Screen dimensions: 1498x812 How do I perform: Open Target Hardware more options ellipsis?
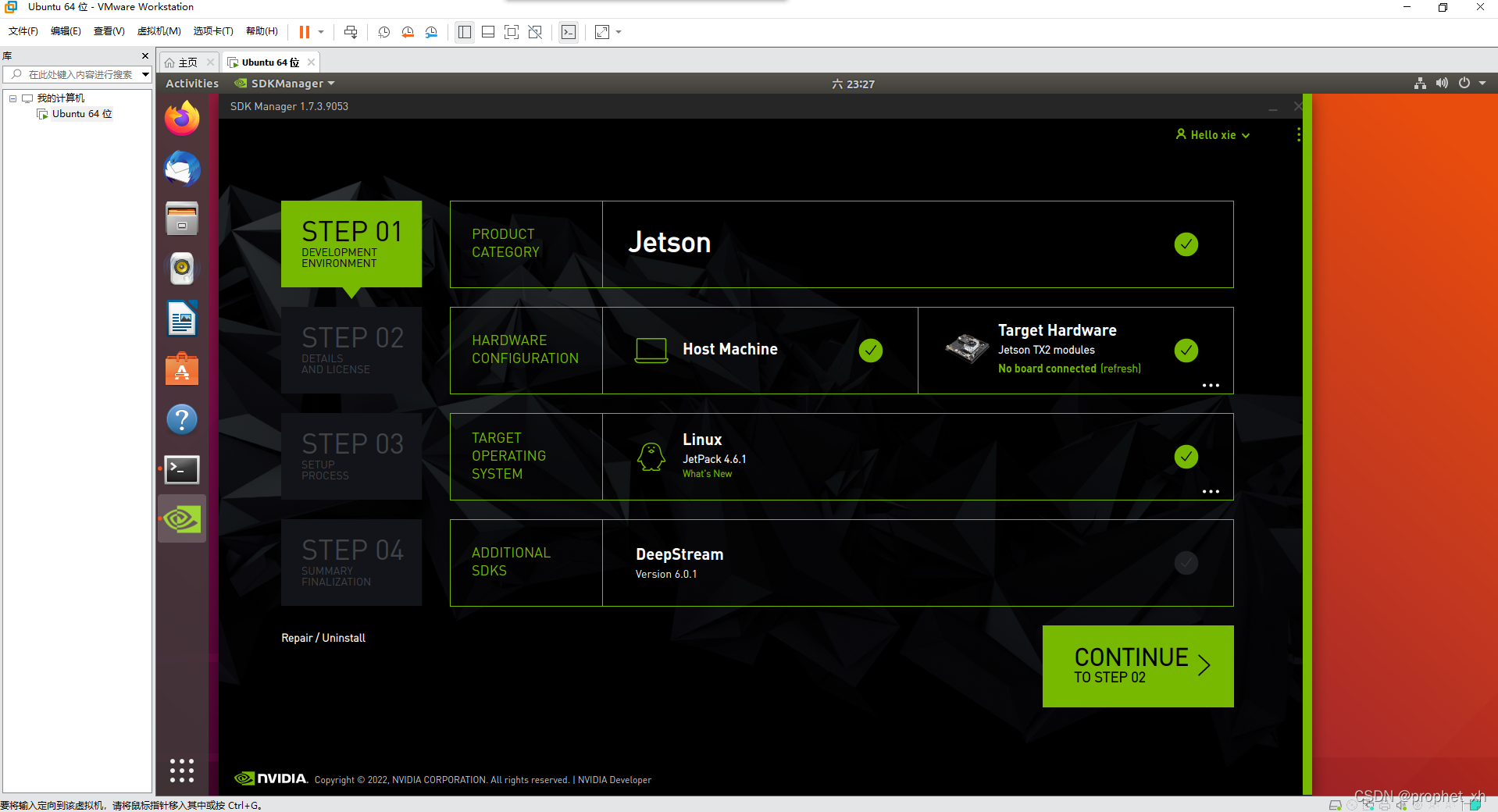coord(1211,385)
